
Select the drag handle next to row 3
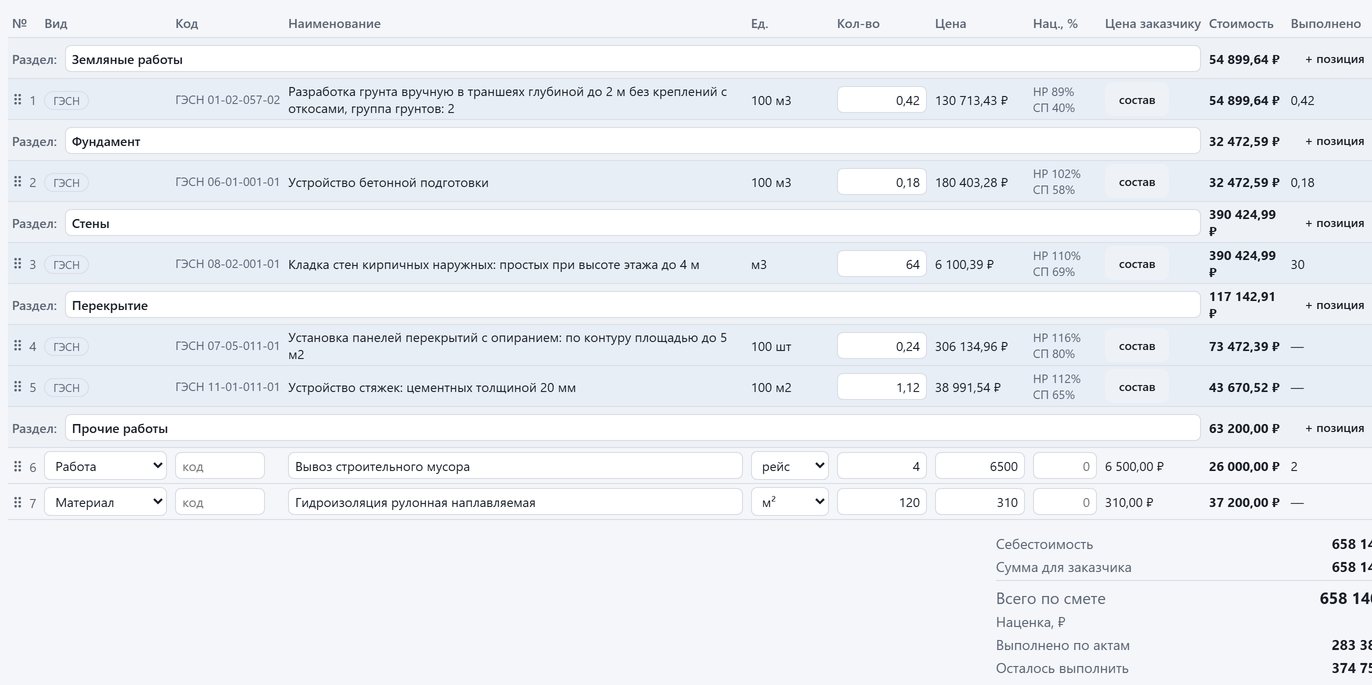(17, 264)
